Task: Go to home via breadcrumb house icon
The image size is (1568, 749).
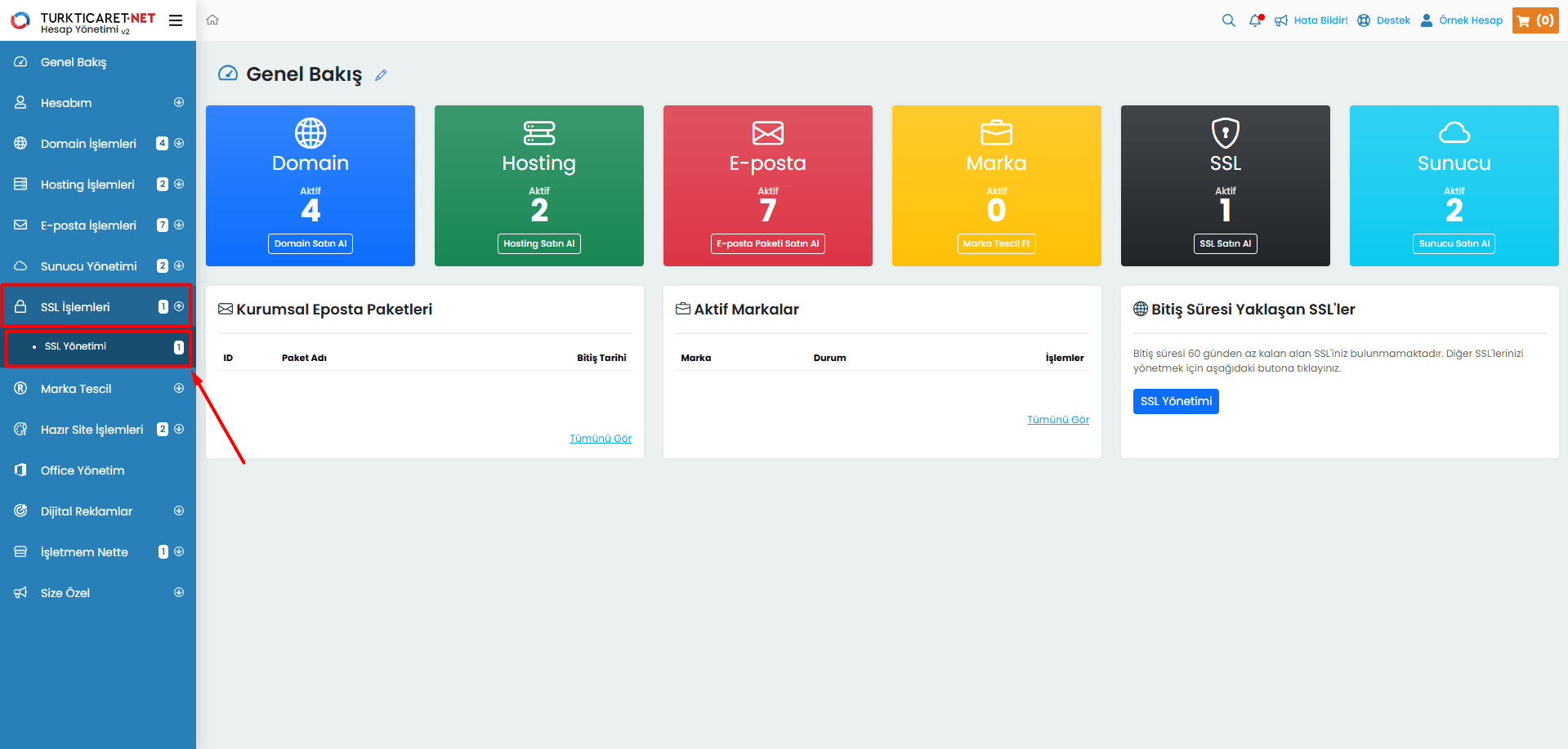Action: (212, 20)
